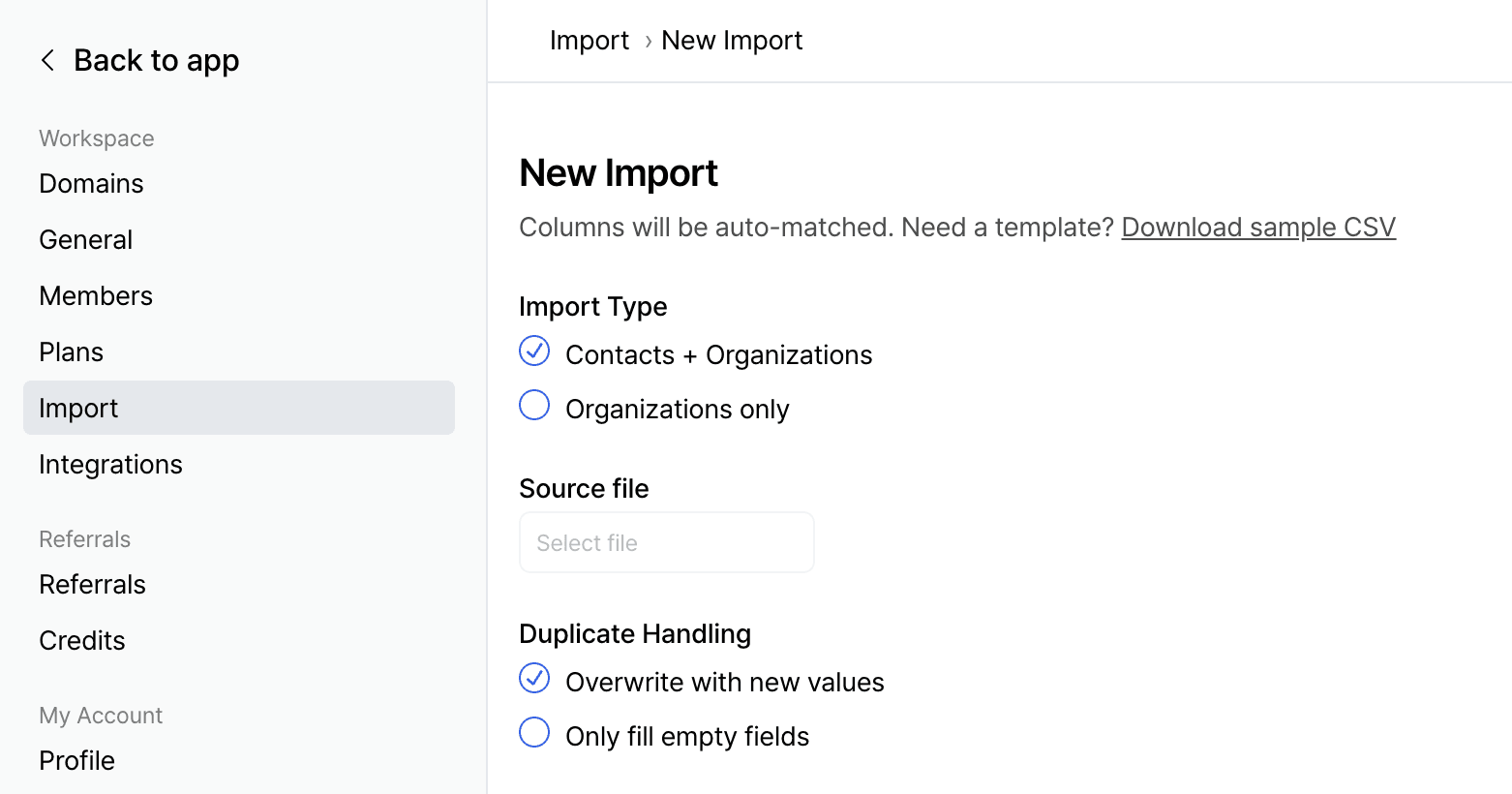Viewport: 1512px width, 794px height.
Task: Click the Back to app link text
Action: (156, 61)
